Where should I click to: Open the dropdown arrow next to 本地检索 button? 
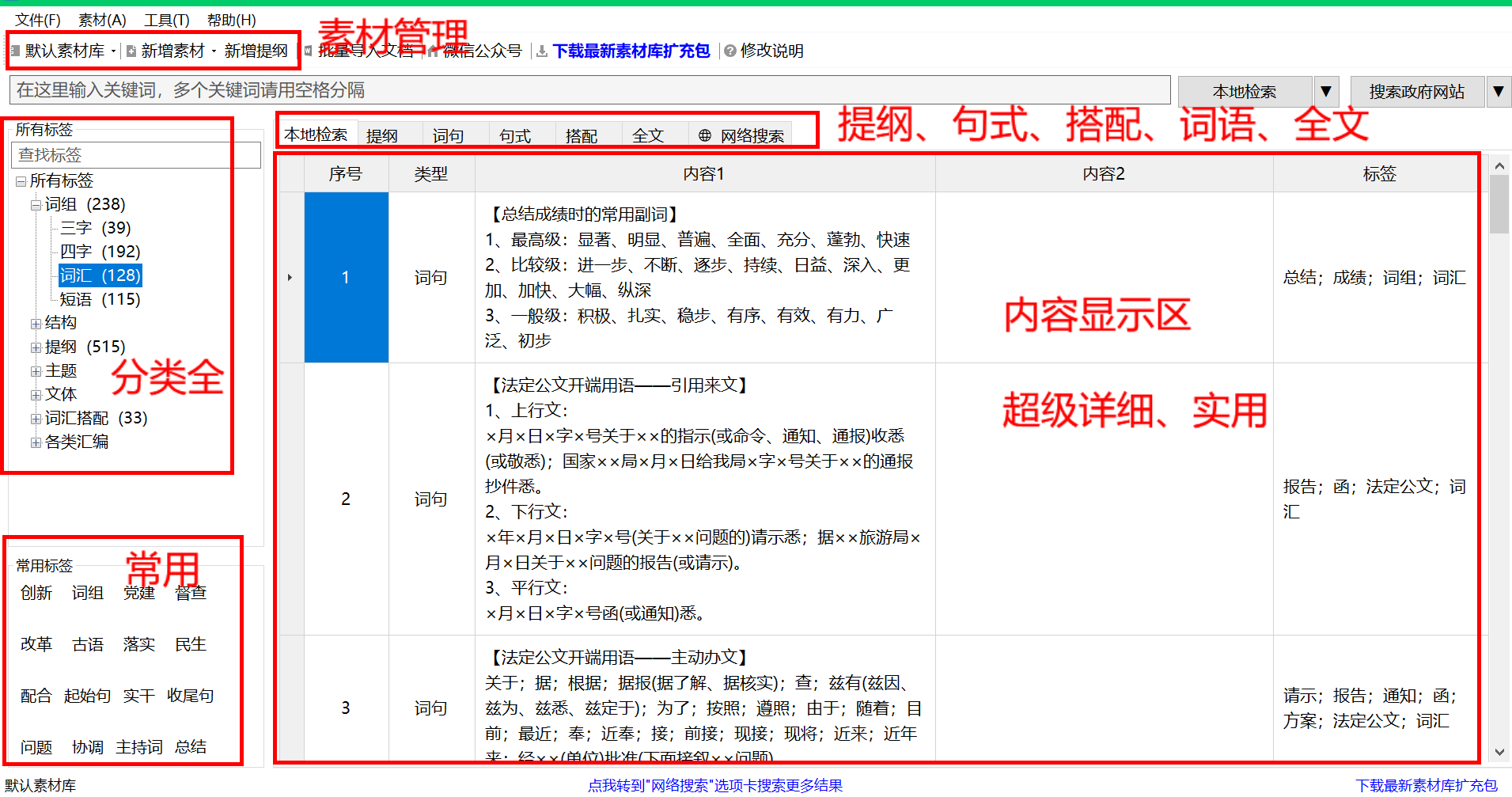1326,92
